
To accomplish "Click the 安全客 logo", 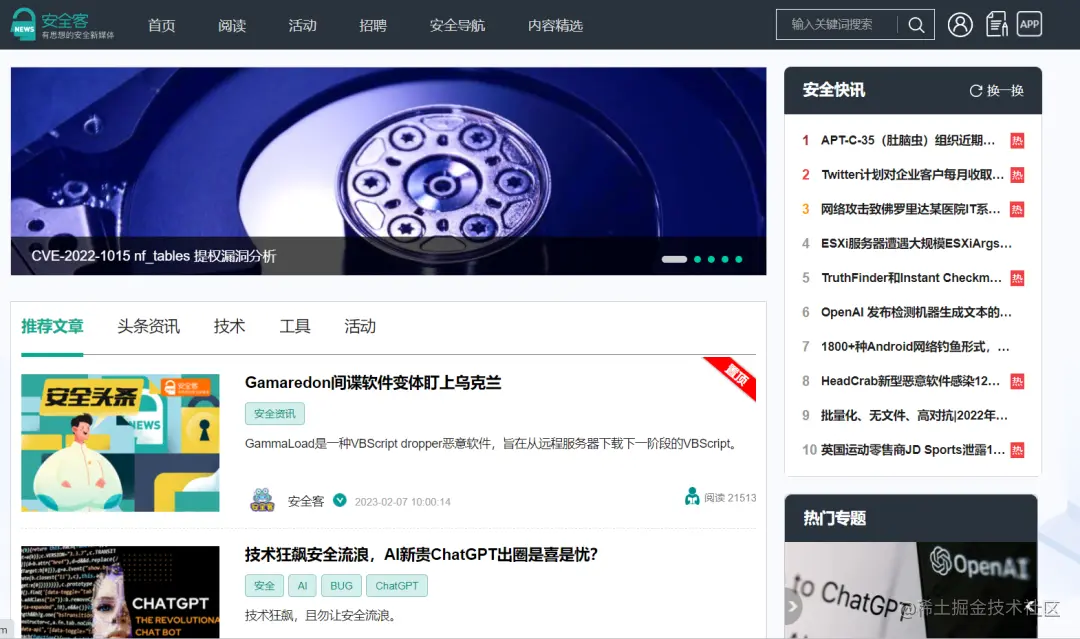I will click(x=61, y=23).
